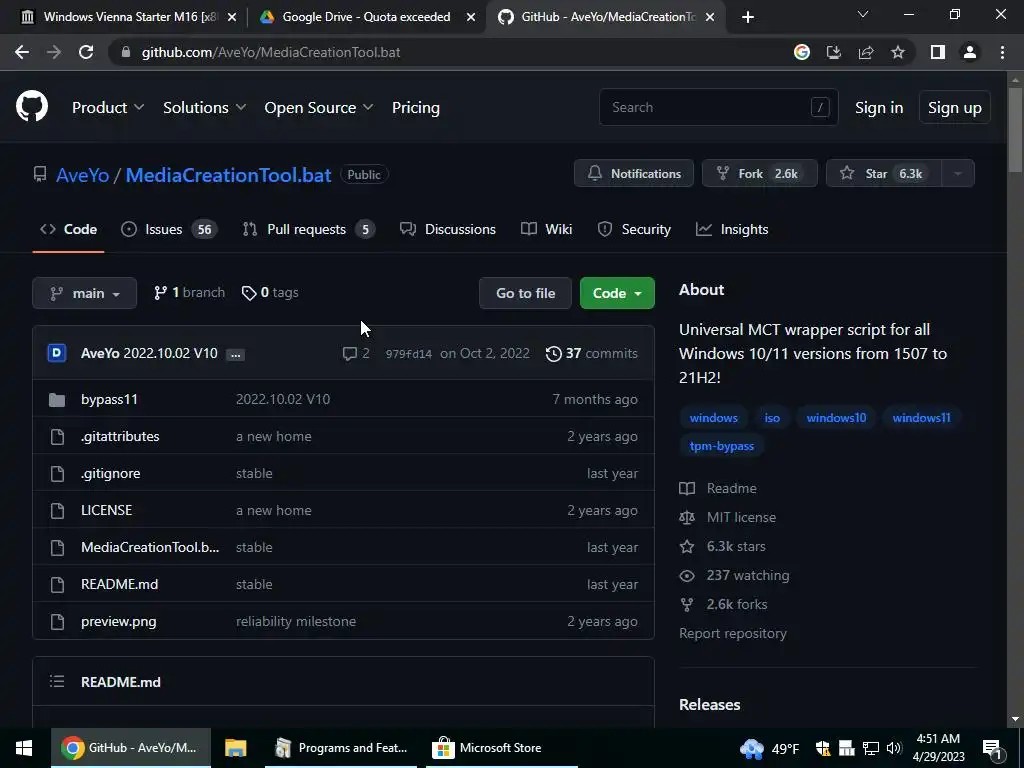Image resolution: width=1024 pixels, height=768 pixels.
Task: Switch to the Pull requests tab
Action: click(308, 229)
